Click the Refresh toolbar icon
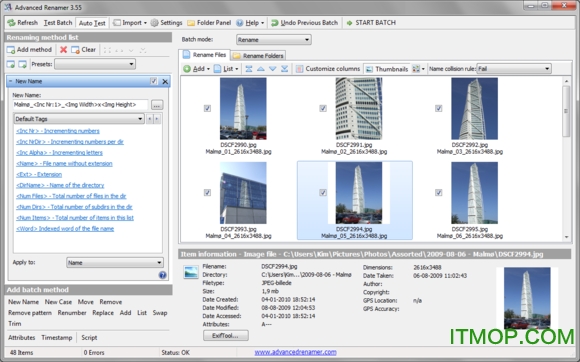Viewport: 580px width, 362px height. (x=11, y=23)
